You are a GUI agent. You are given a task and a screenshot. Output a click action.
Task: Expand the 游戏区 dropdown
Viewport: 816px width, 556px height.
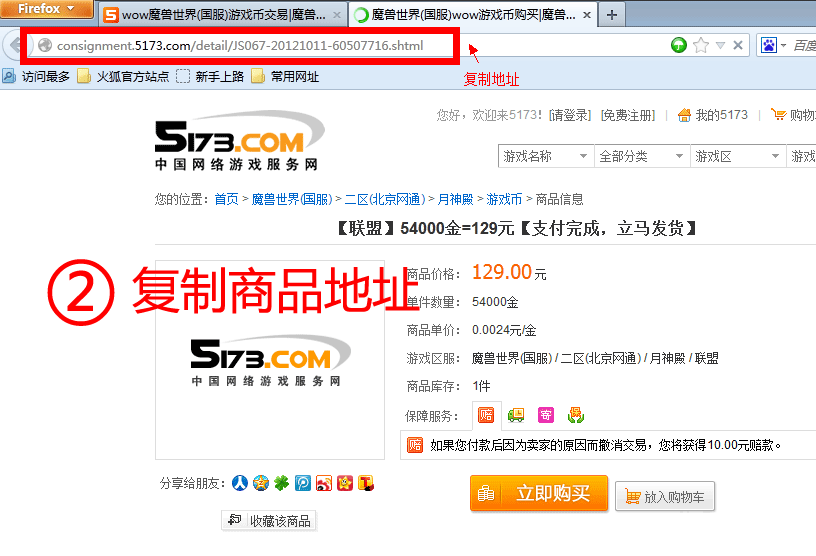pos(738,156)
